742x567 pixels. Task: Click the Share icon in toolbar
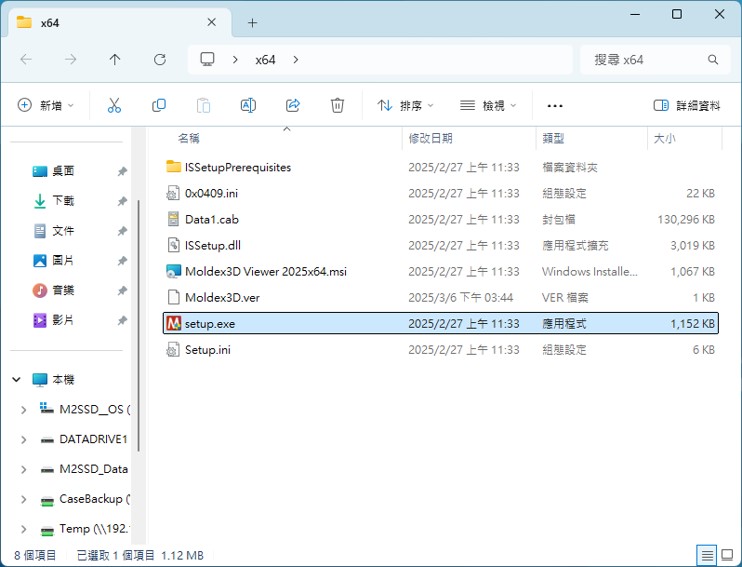click(x=292, y=105)
